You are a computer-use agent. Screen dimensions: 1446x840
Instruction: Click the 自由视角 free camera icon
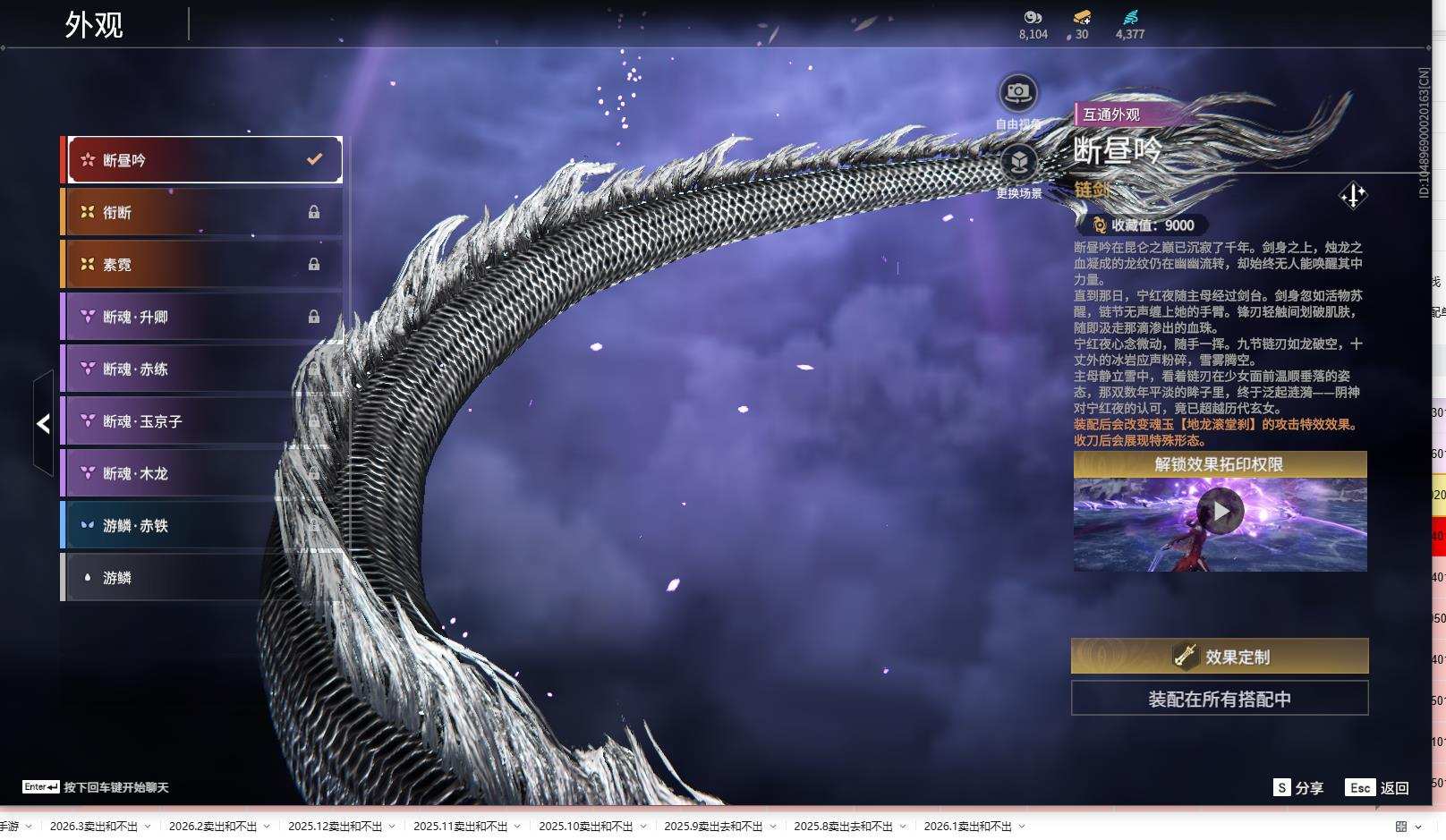[1017, 92]
